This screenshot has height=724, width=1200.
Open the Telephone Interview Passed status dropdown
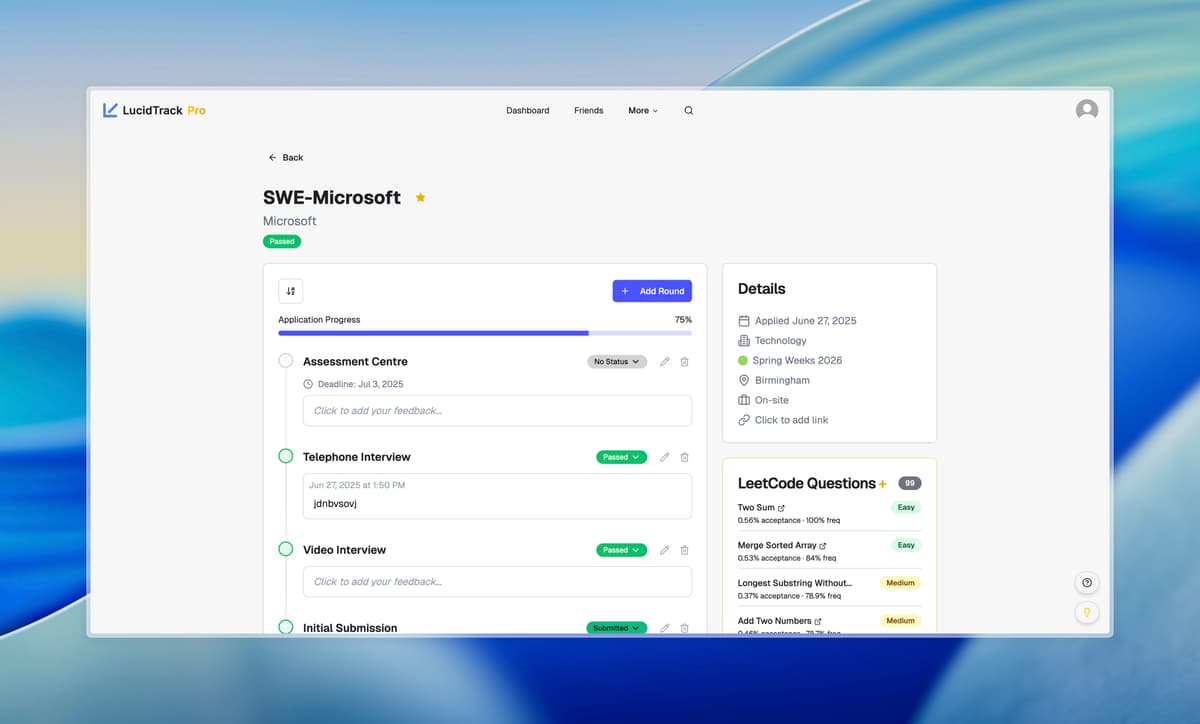pyautogui.click(x=621, y=457)
